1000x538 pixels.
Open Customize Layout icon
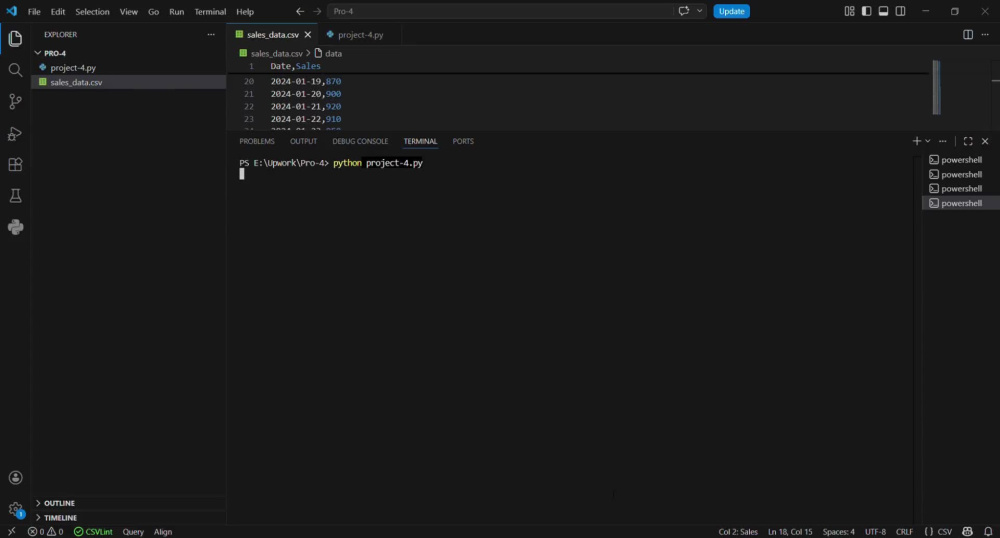tap(849, 11)
